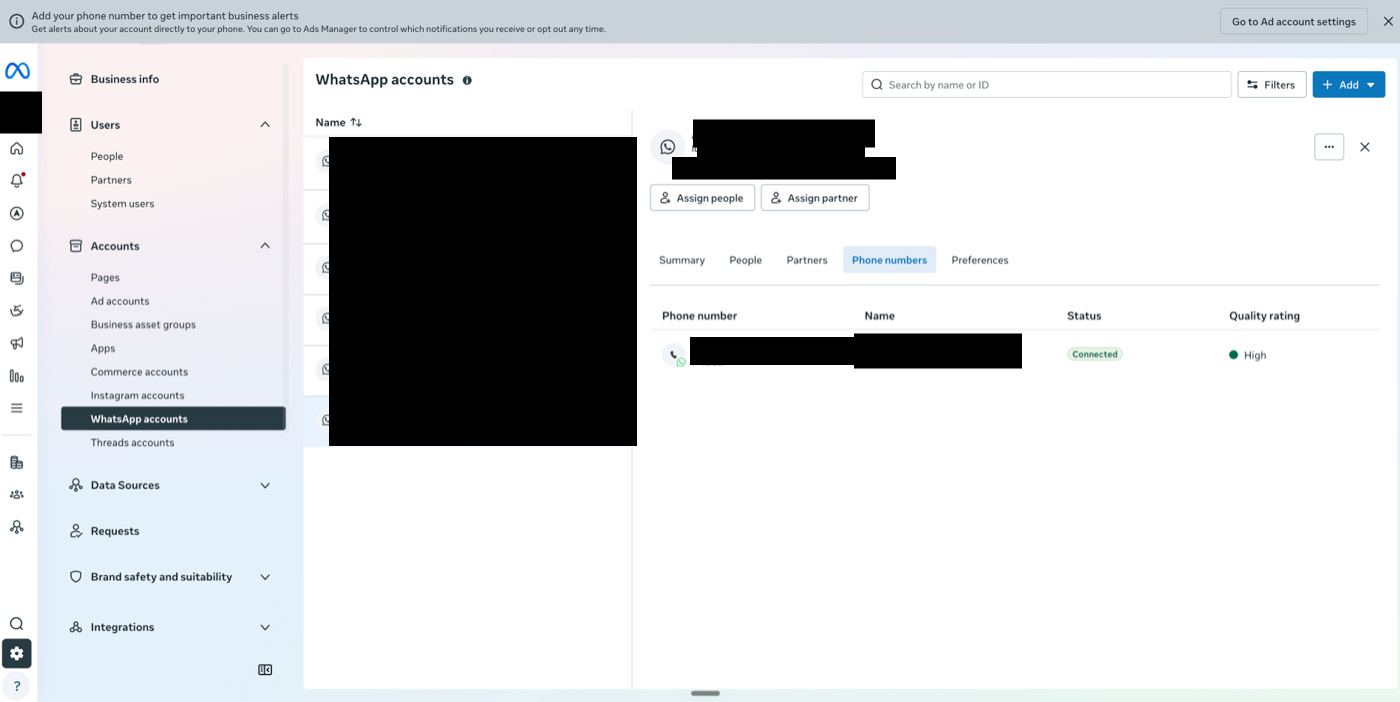Screen dimensions: 1400x702
Task: Open Ad accounts menu item
Action: click(120, 301)
